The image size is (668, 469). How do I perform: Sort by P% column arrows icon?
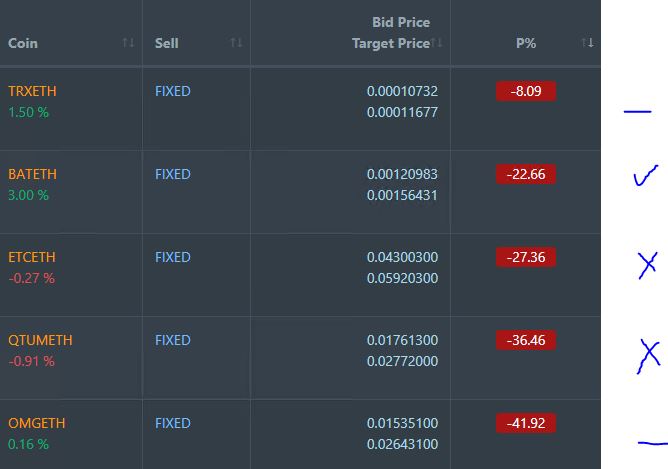tap(587, 43)
